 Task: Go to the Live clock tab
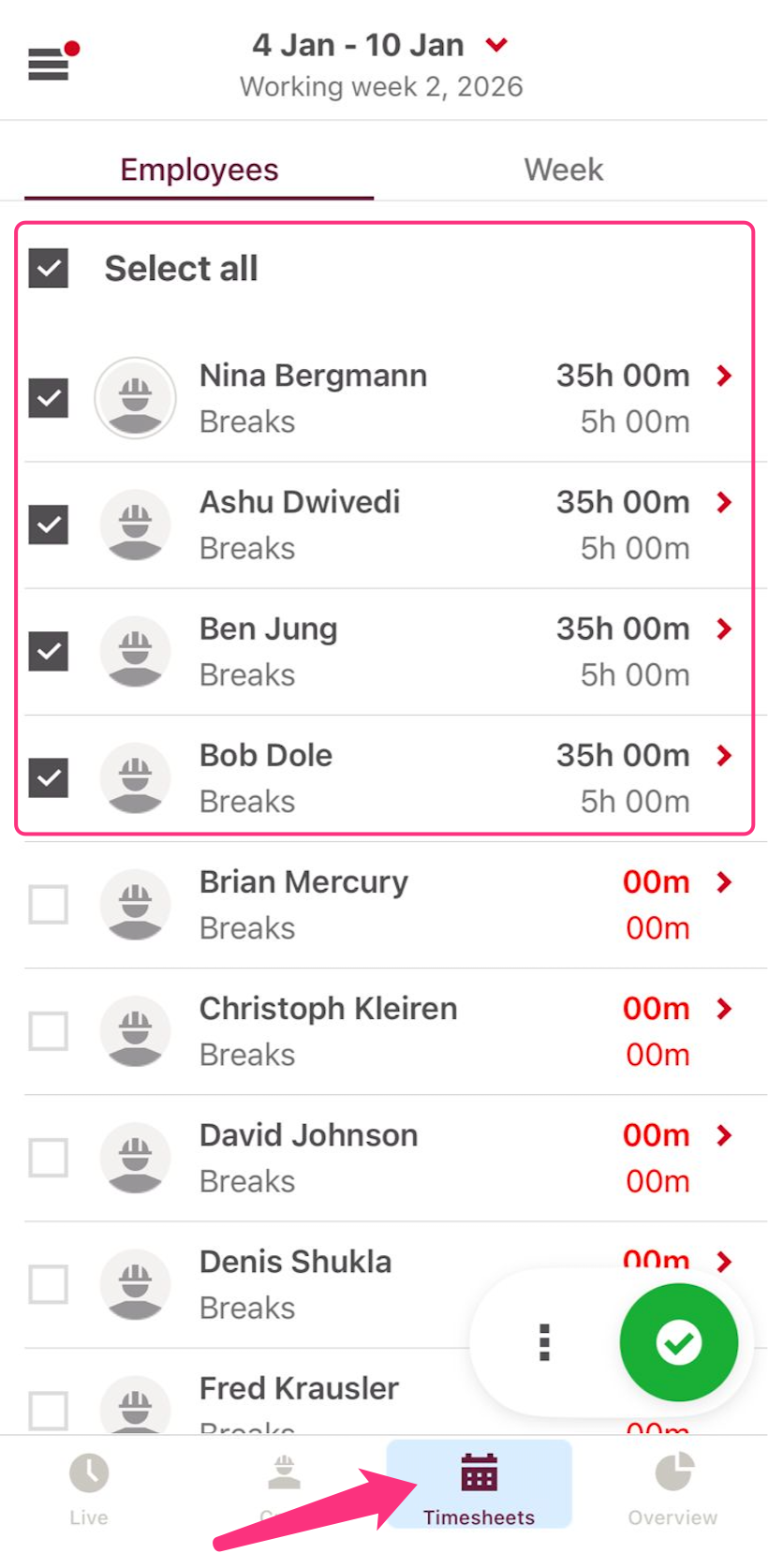pyautogui.click(x=89, y=1487)
